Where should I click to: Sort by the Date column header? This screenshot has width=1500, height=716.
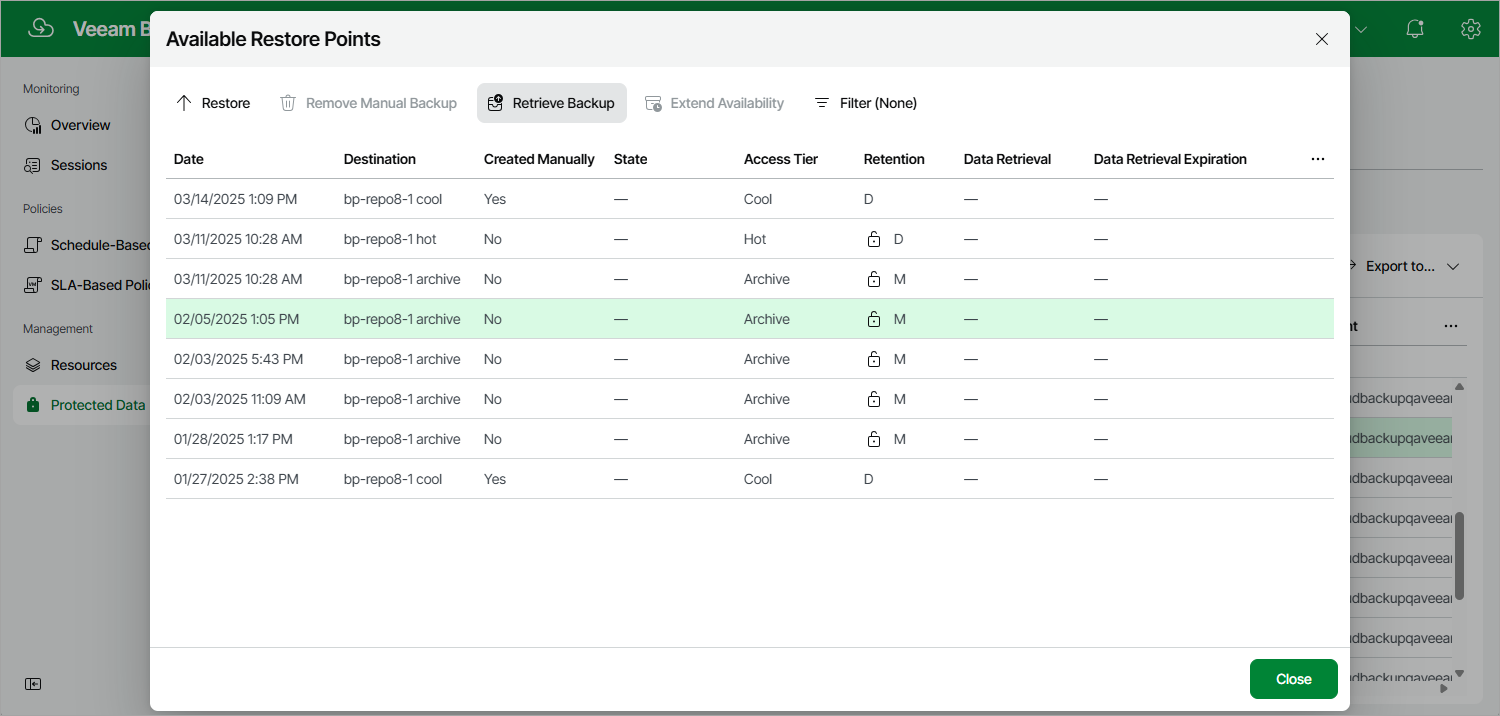click(189, 159)
